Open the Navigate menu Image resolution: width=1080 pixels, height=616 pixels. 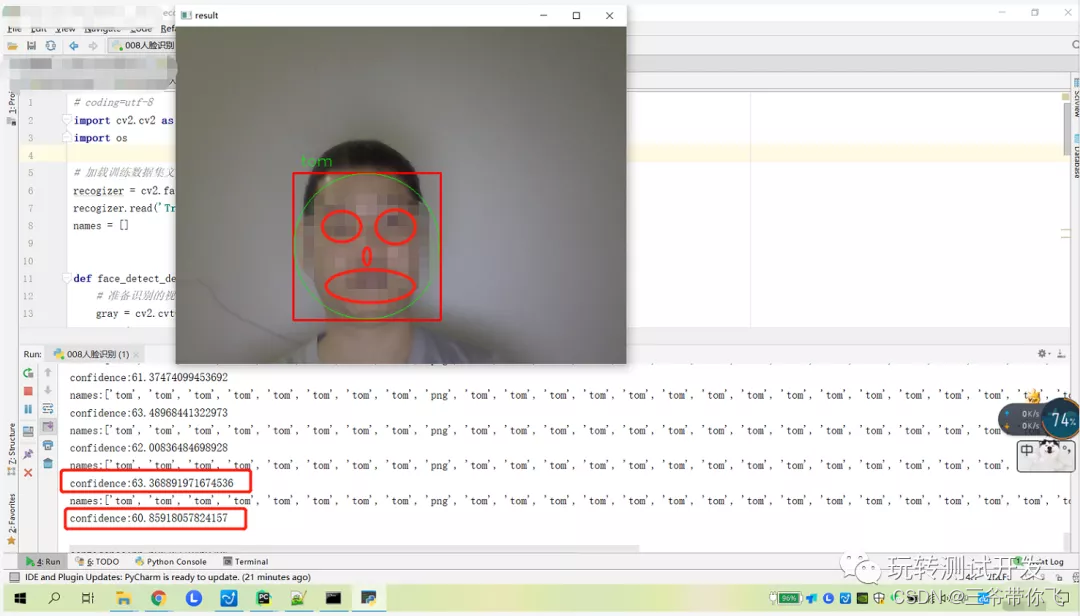point(102,29)
